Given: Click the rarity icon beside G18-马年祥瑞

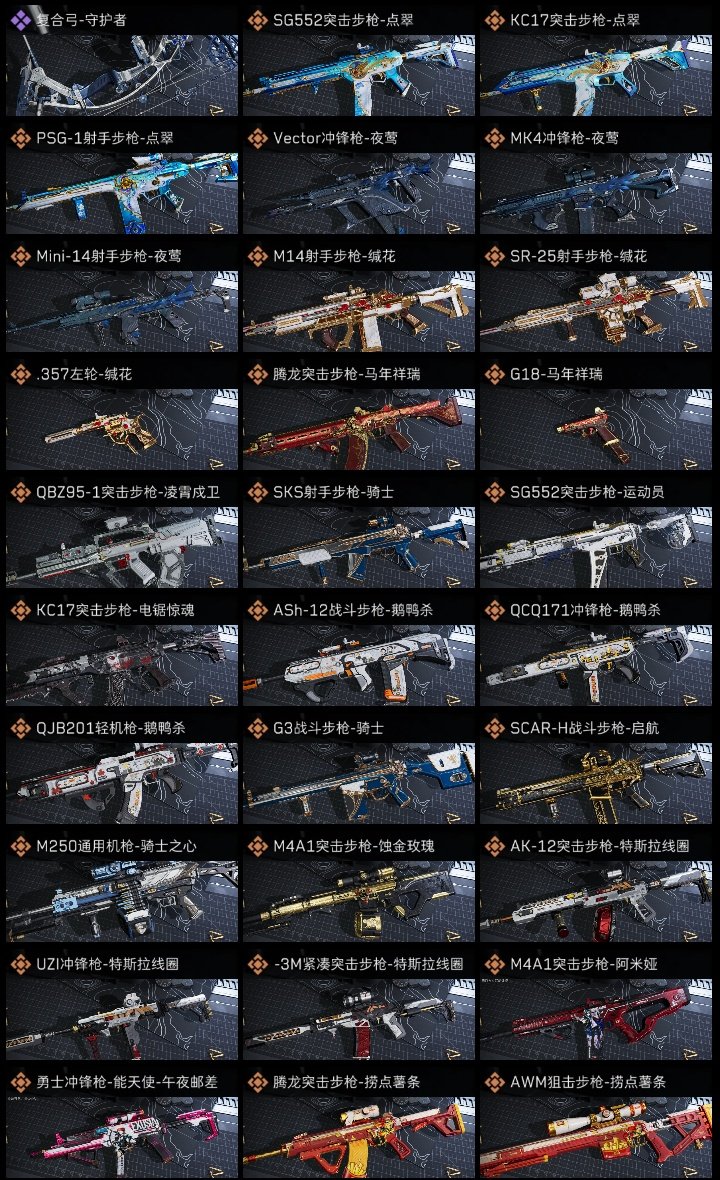Looking at the screenshot, I should [x=494, y=374].
